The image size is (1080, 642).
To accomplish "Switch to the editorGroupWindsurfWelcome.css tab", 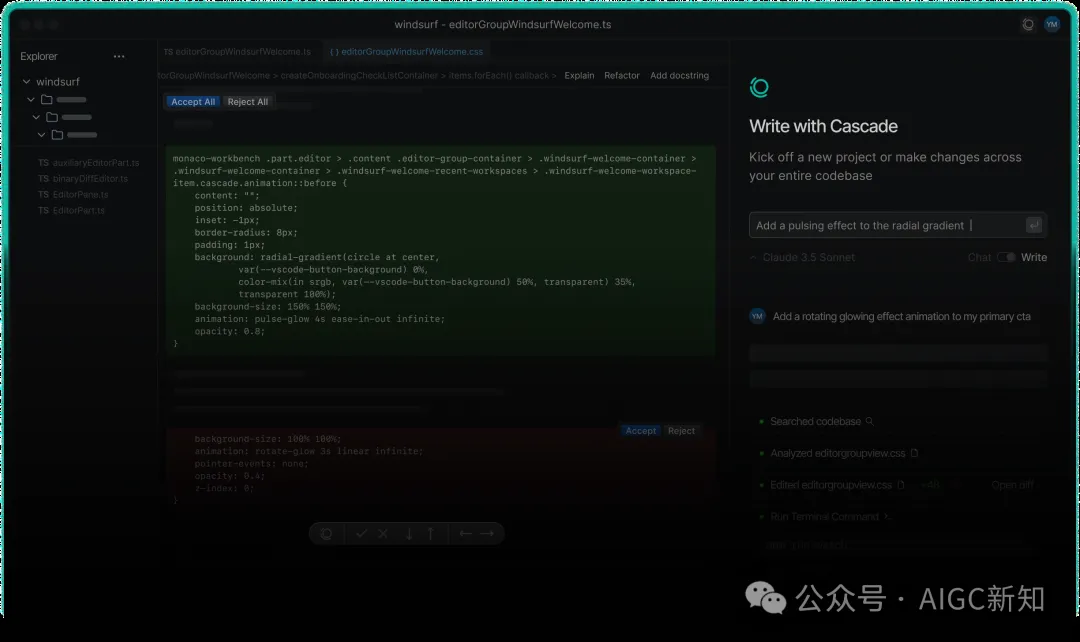I will click(405, 51).
